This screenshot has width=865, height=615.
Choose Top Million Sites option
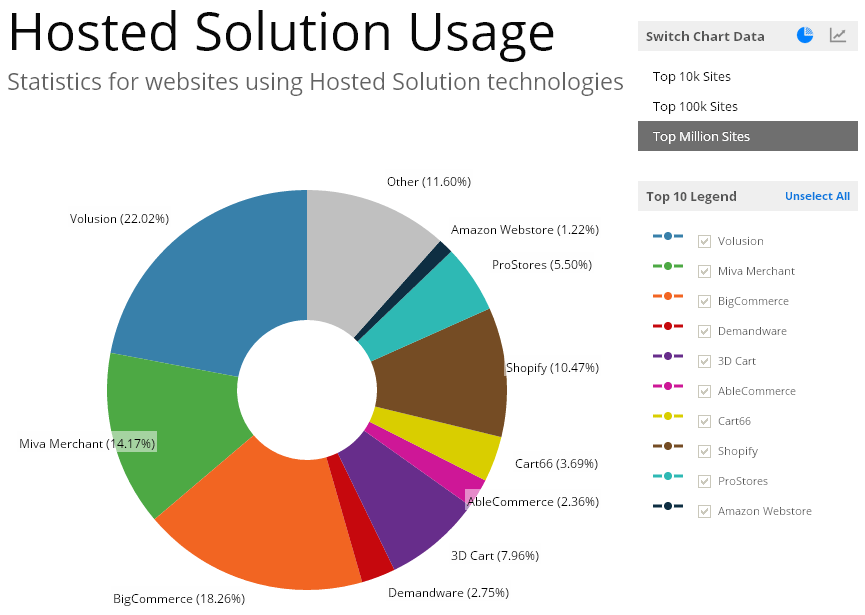click(701, 137)
